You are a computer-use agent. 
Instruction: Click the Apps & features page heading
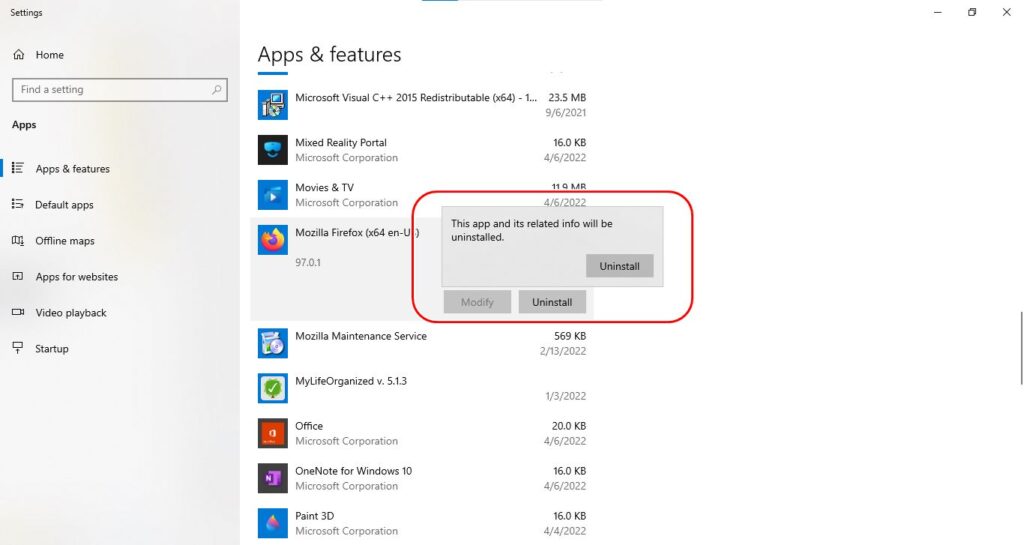click(x=329, y=54)
